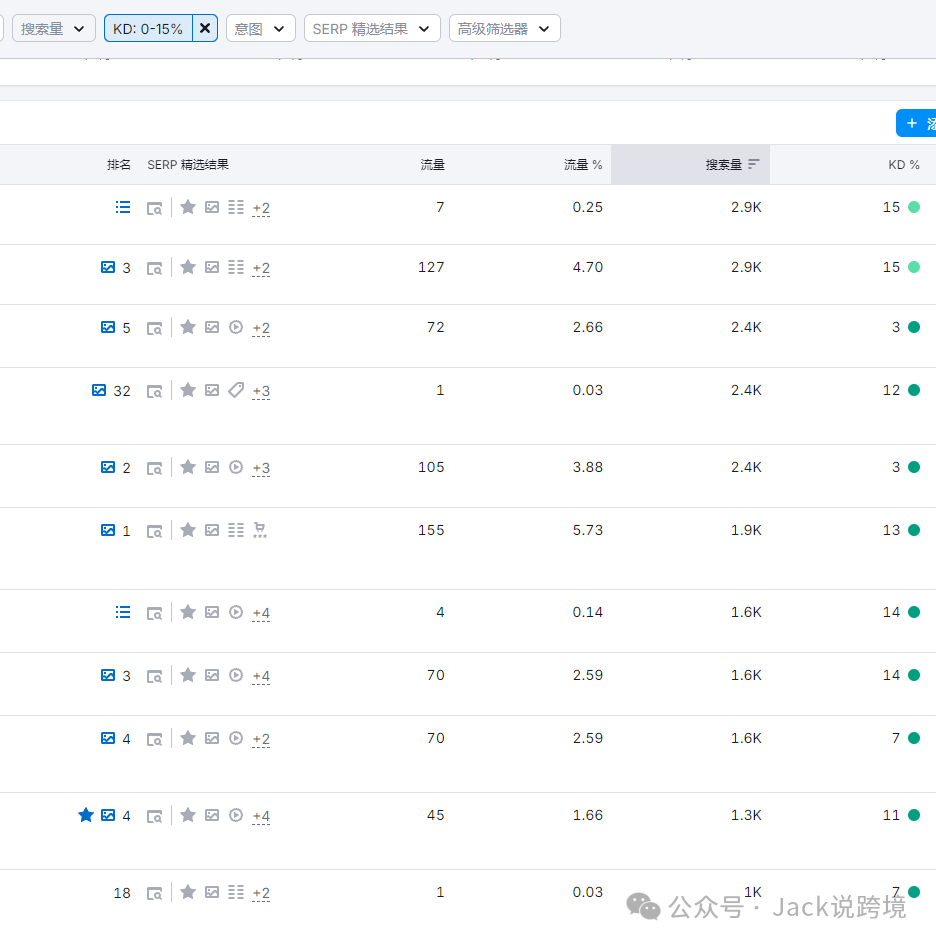This screenshot has height=944, width=936.
Task: Open SERP view icon in rank 18 row
Action: click(x=155, y=893)
